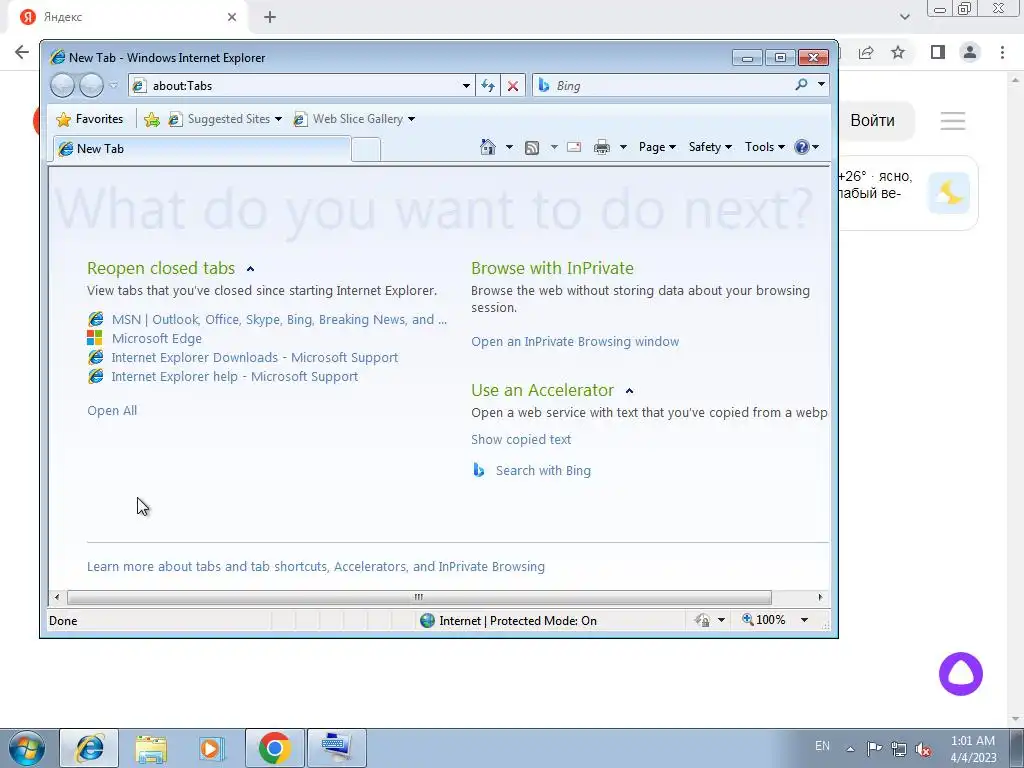Click the Chrome taskbar icon
Image resolution: width=1024 pixels, height=768 pixels.
(x=274, y=748)
